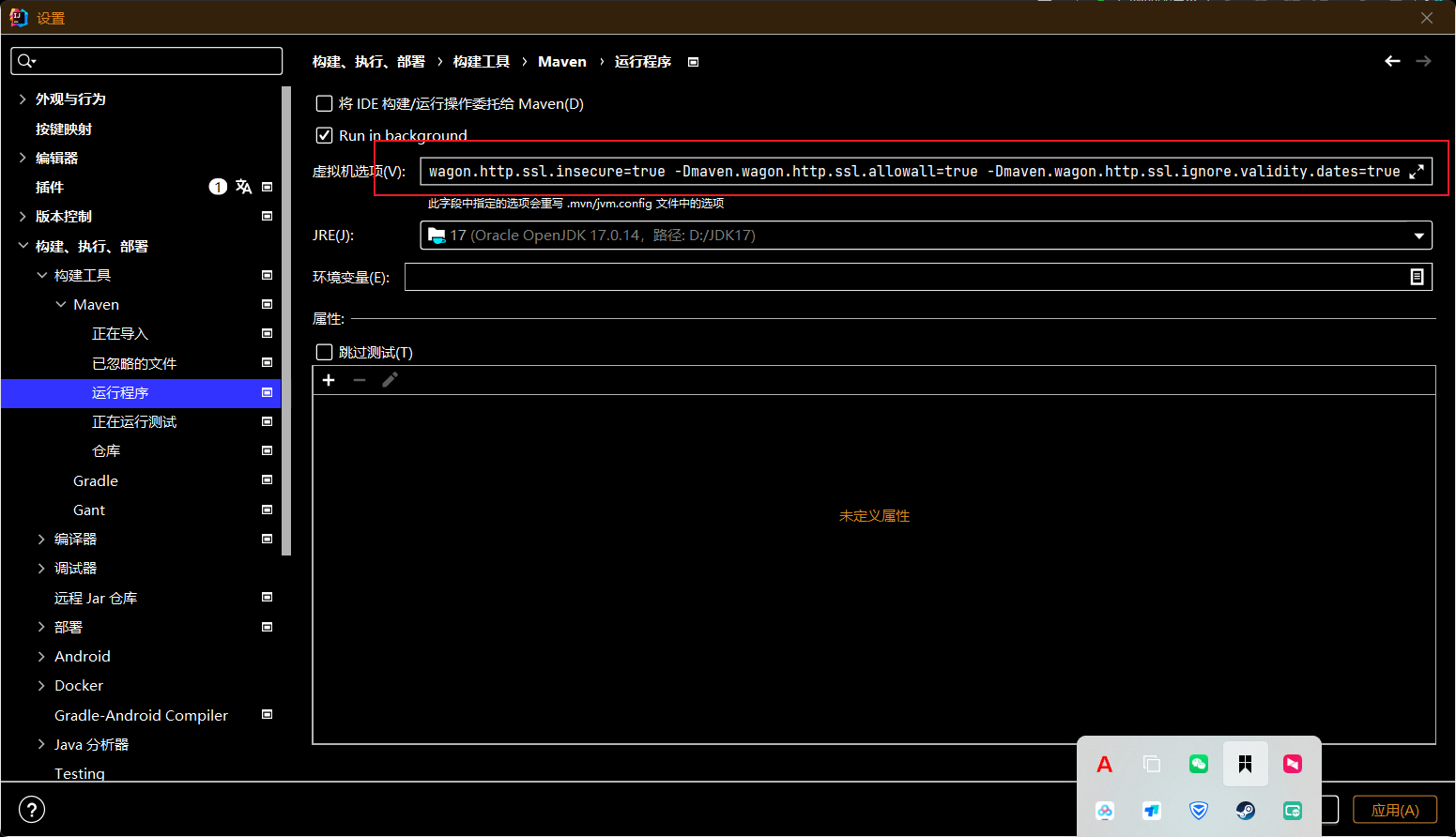
Task: Navigate back using the left arrow icon
Action: 1392,60
